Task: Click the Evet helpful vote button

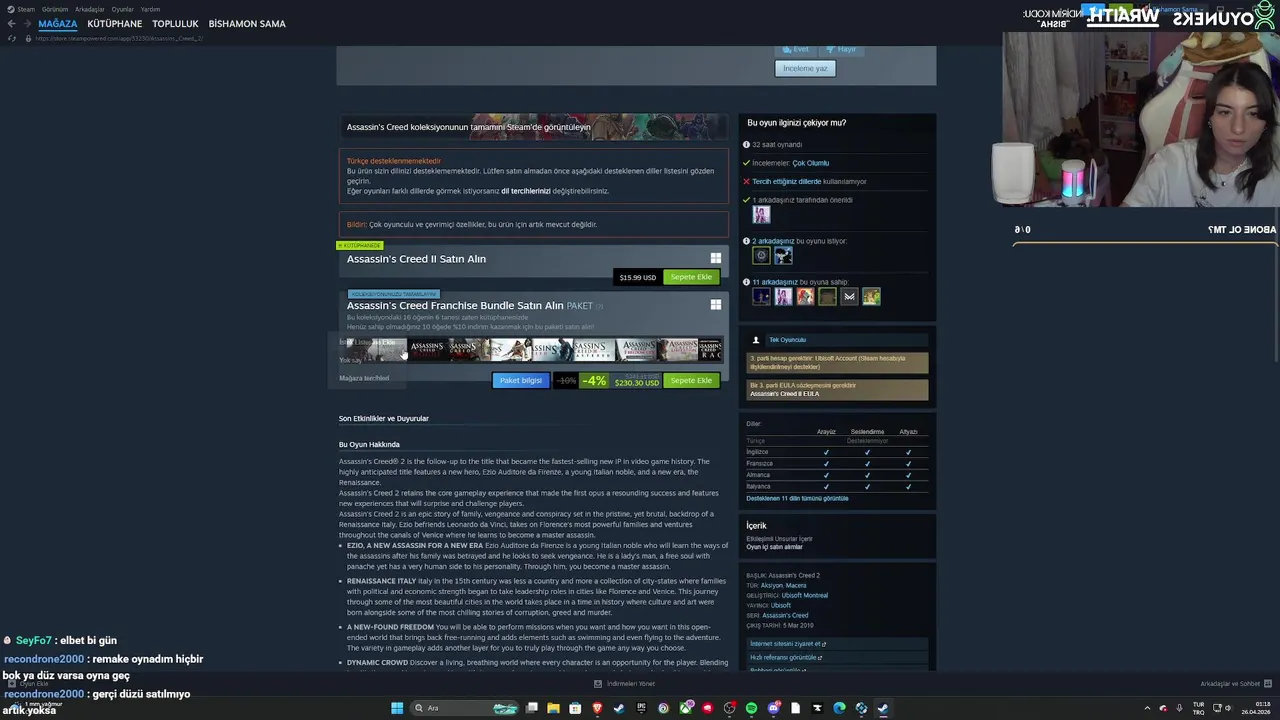Action: click(796, 49)
